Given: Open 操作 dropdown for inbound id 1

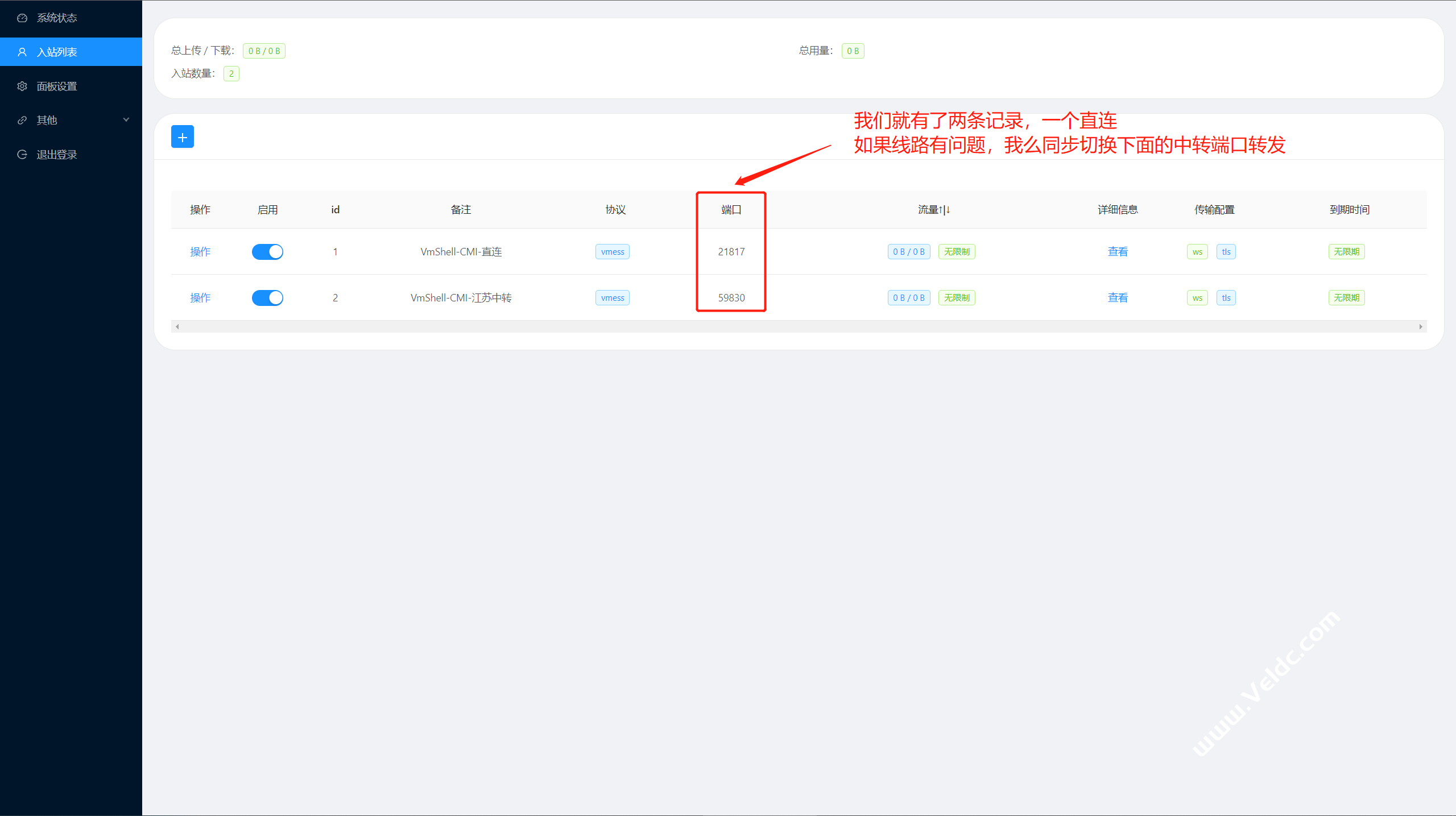Looking at the screenshot, I should pos(200,252).
